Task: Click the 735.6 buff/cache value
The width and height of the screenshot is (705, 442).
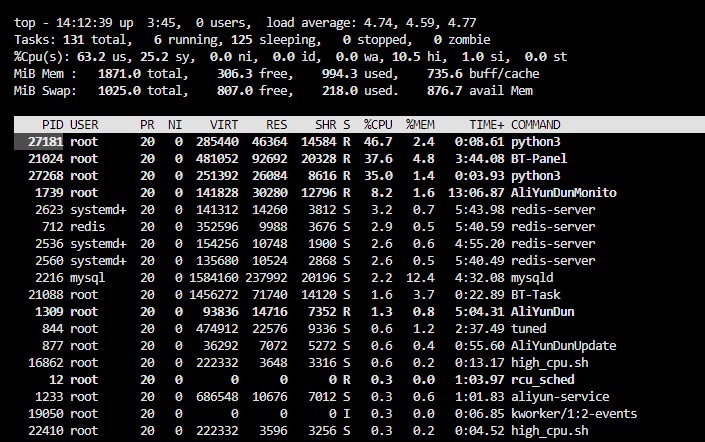Action: coord(444,74)
